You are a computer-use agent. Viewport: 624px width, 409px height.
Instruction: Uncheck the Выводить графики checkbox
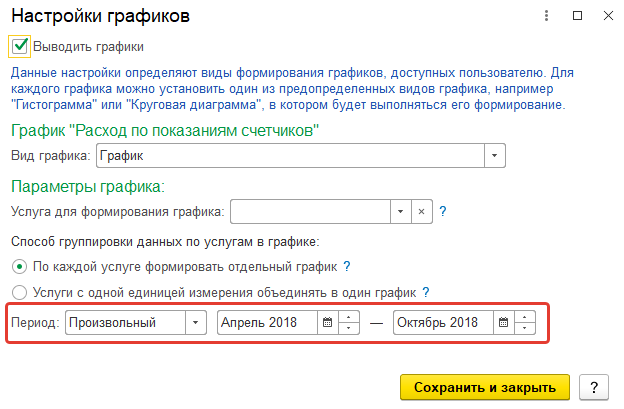click(x=20, y=46)
